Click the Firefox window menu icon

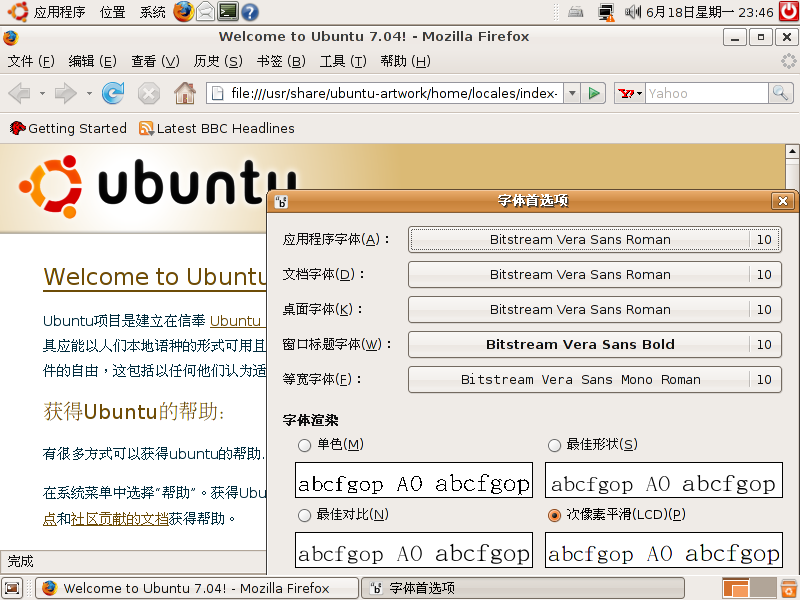click(10, 37)
